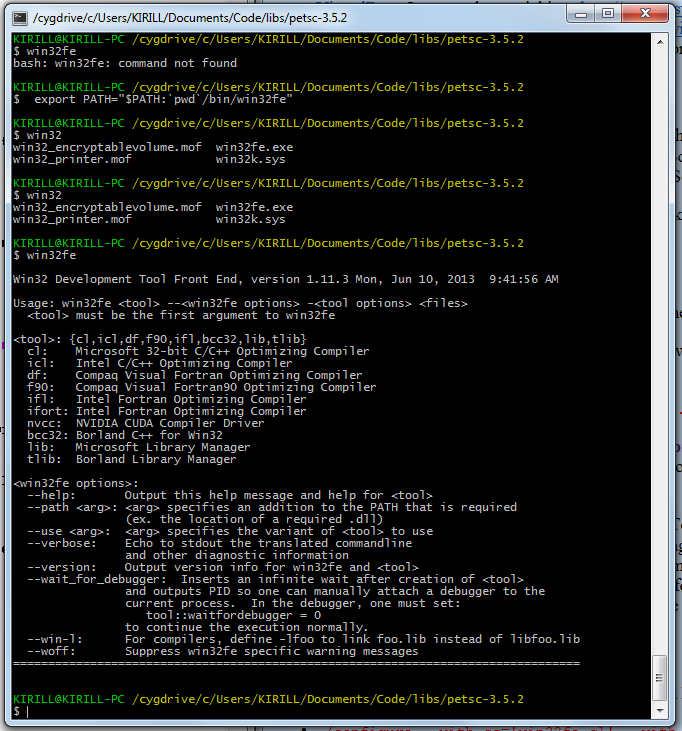Click first 'win32_encryptablevolume.mof' entry
The image size is (682, 731).
107,147
